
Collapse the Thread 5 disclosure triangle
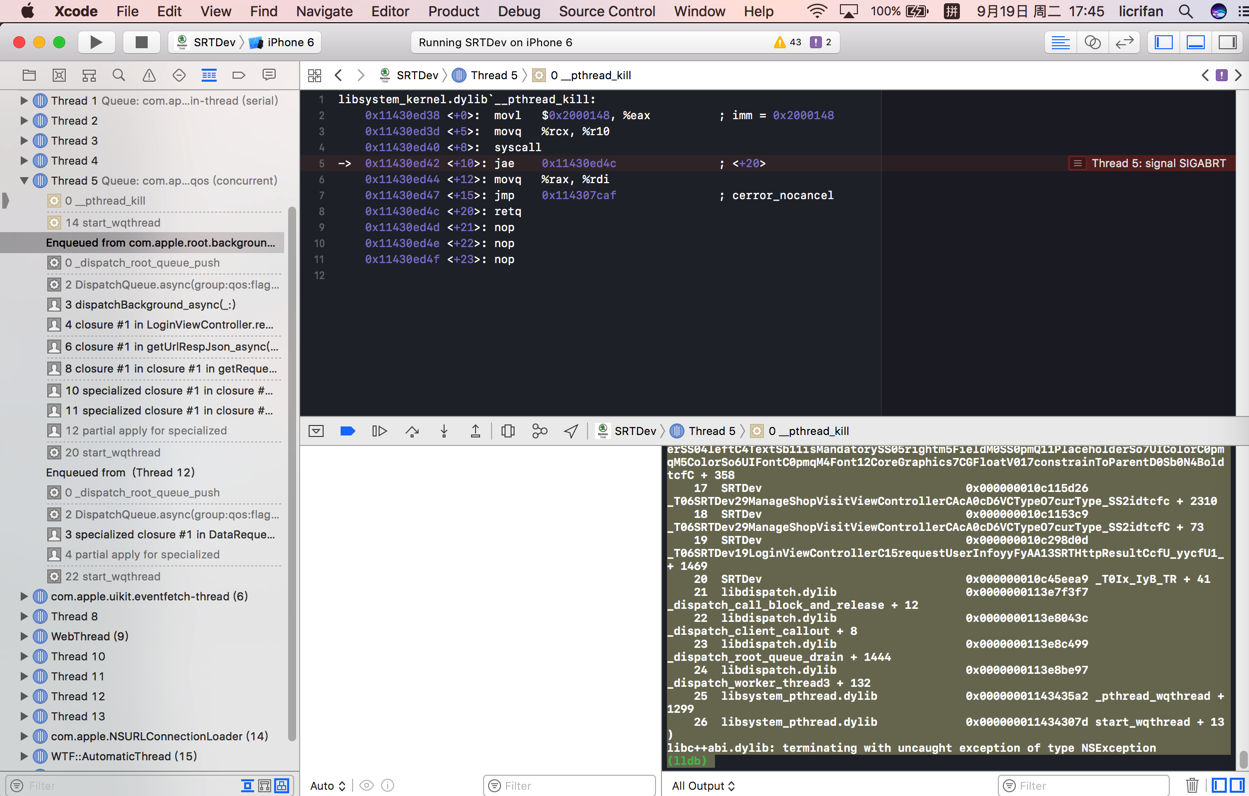tap(24, 181)
